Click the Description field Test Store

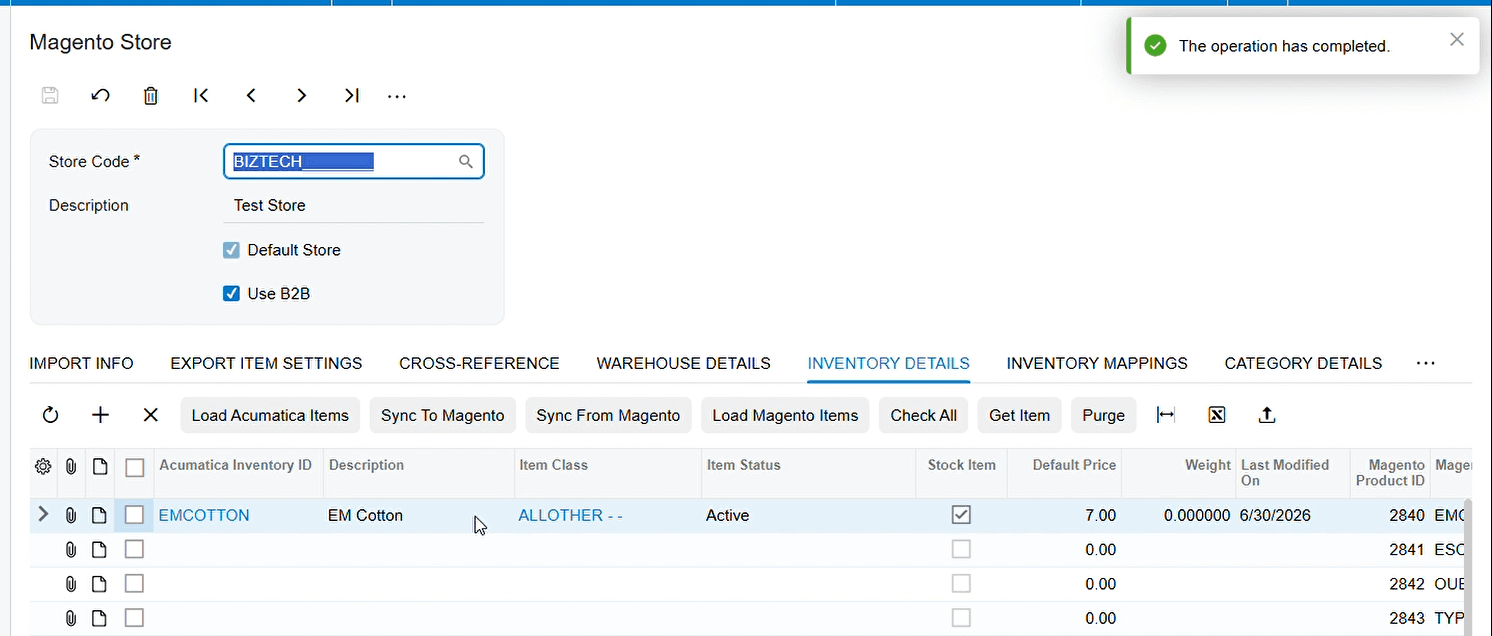354,206
